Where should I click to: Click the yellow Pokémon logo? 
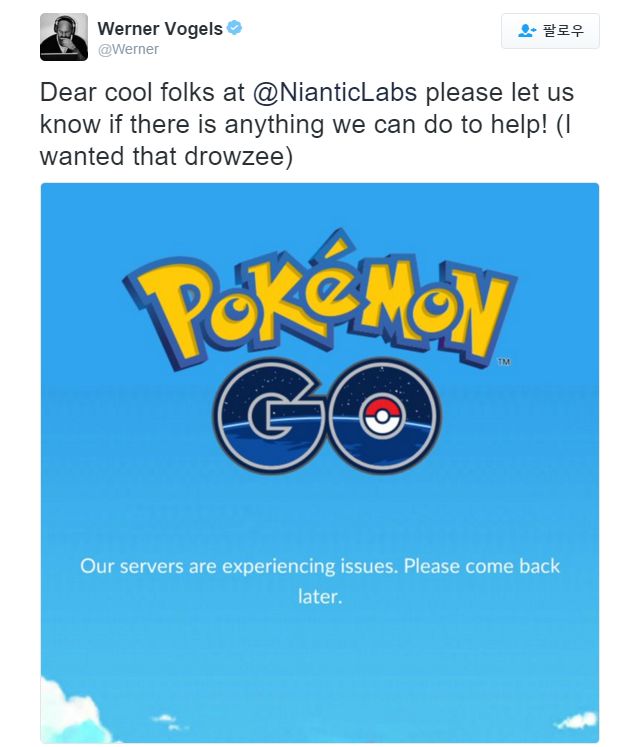319,301
